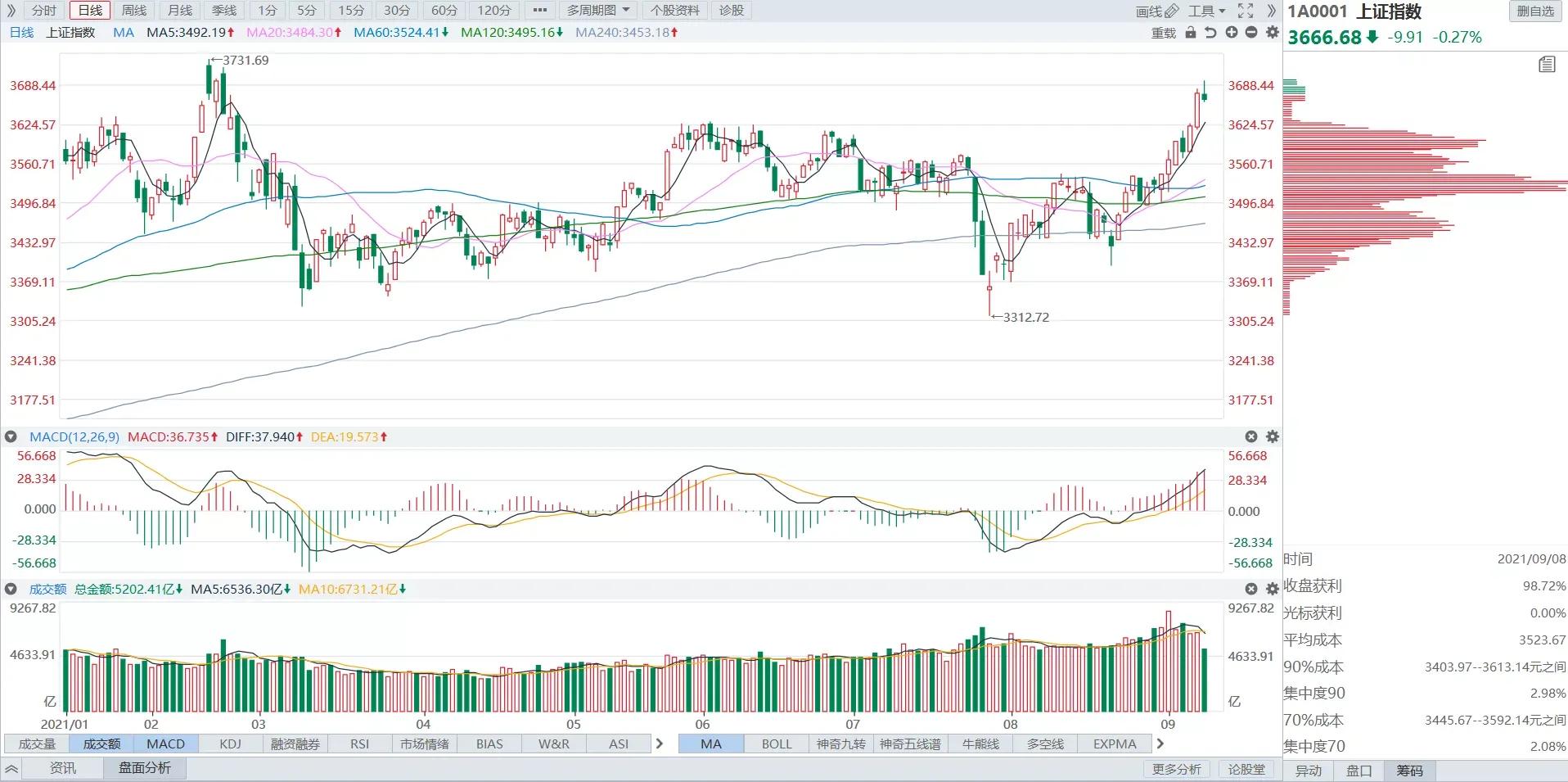Expand left sidebar double chevron
The width and height of the screenshot is (1568, 782).
11,11
